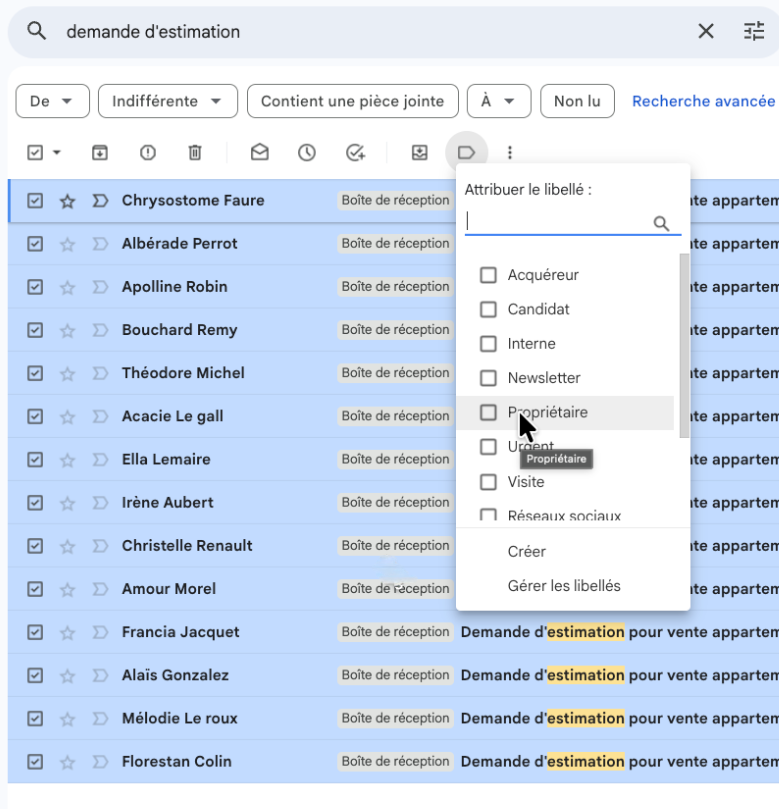Report selected emails as spam
Screen dimensions: 779x809
coord(148,153)
